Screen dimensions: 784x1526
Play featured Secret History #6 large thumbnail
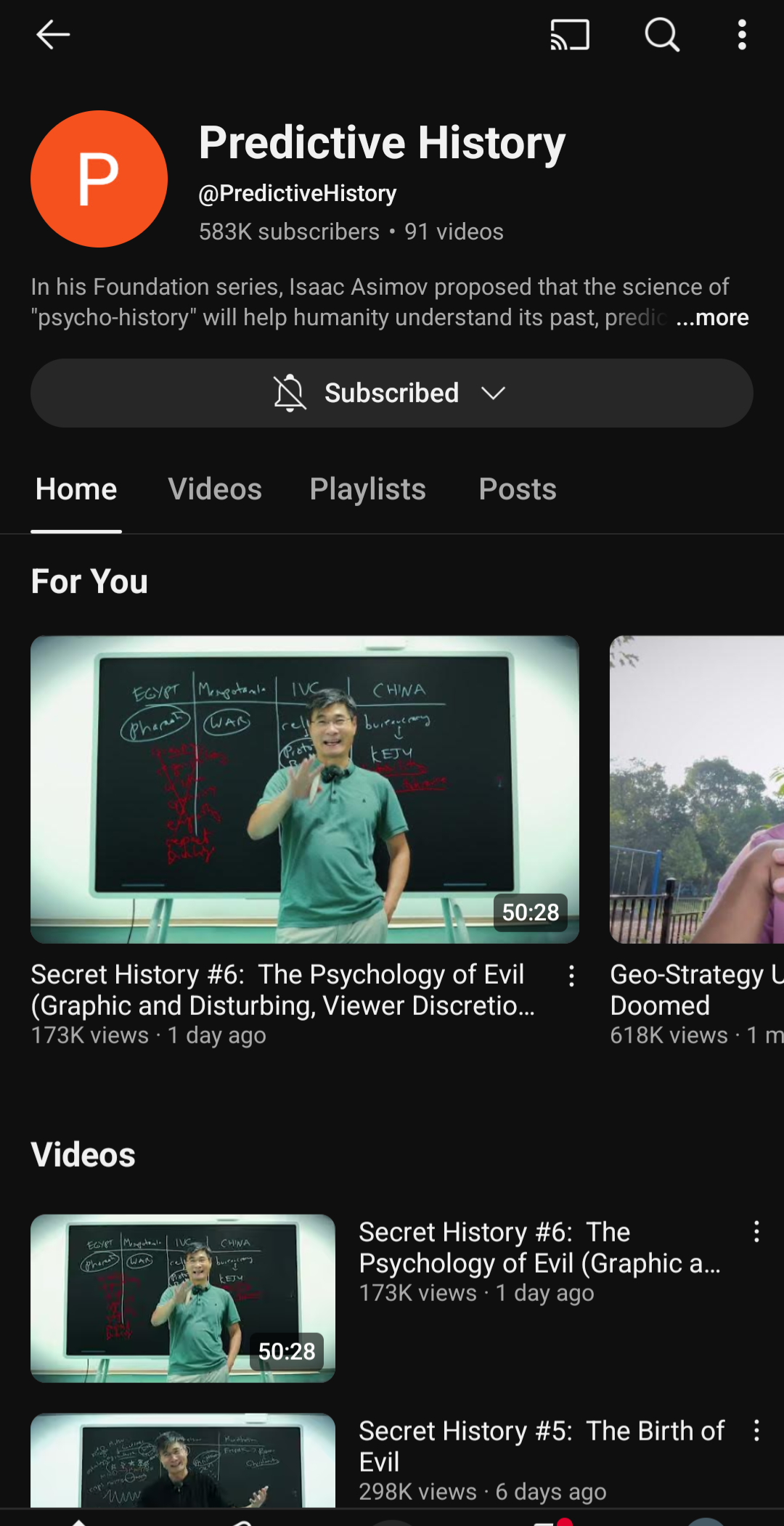point(305,790)
